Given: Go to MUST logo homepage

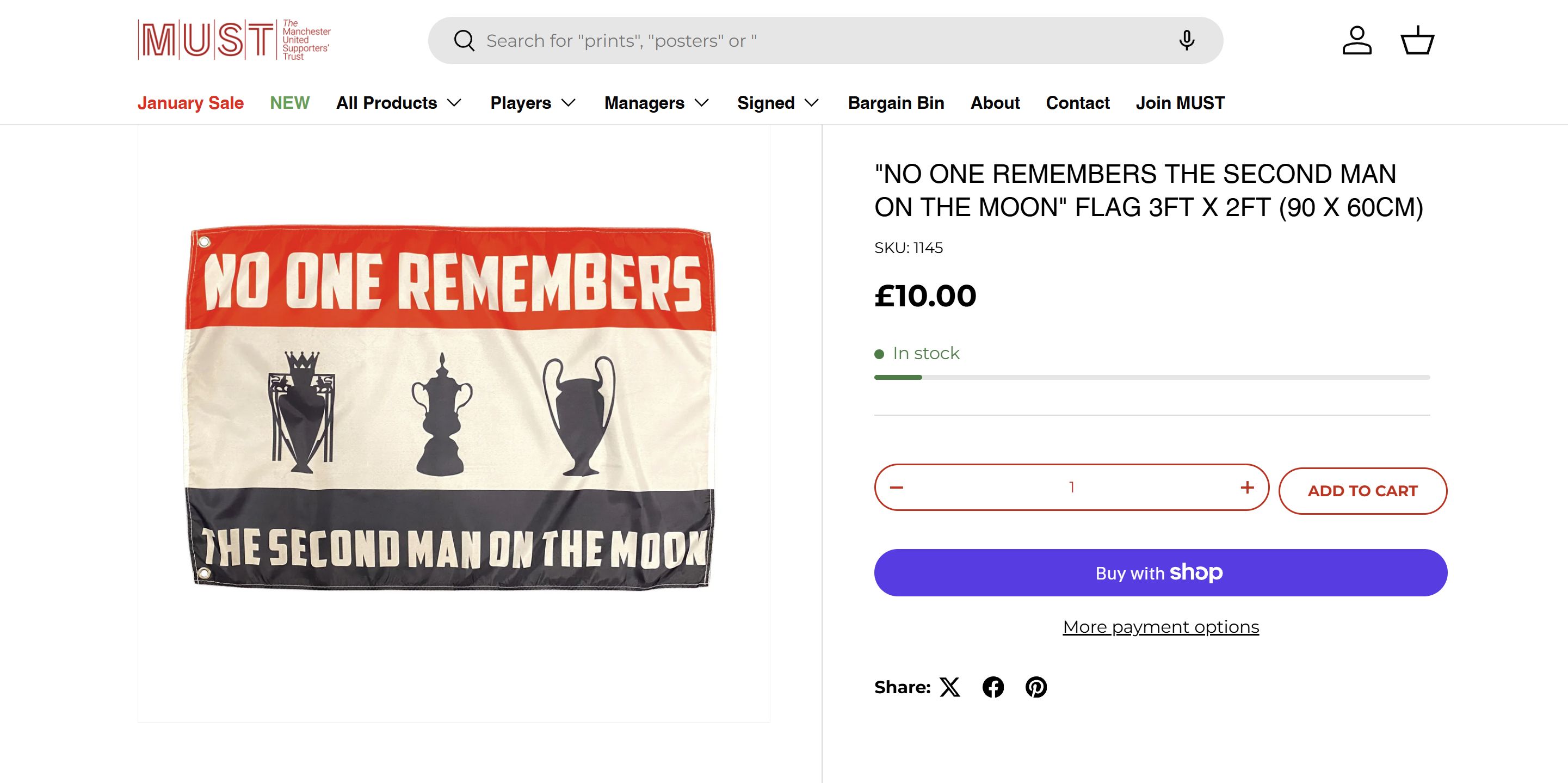Looking at the screenshot, I should pos(234,40).
